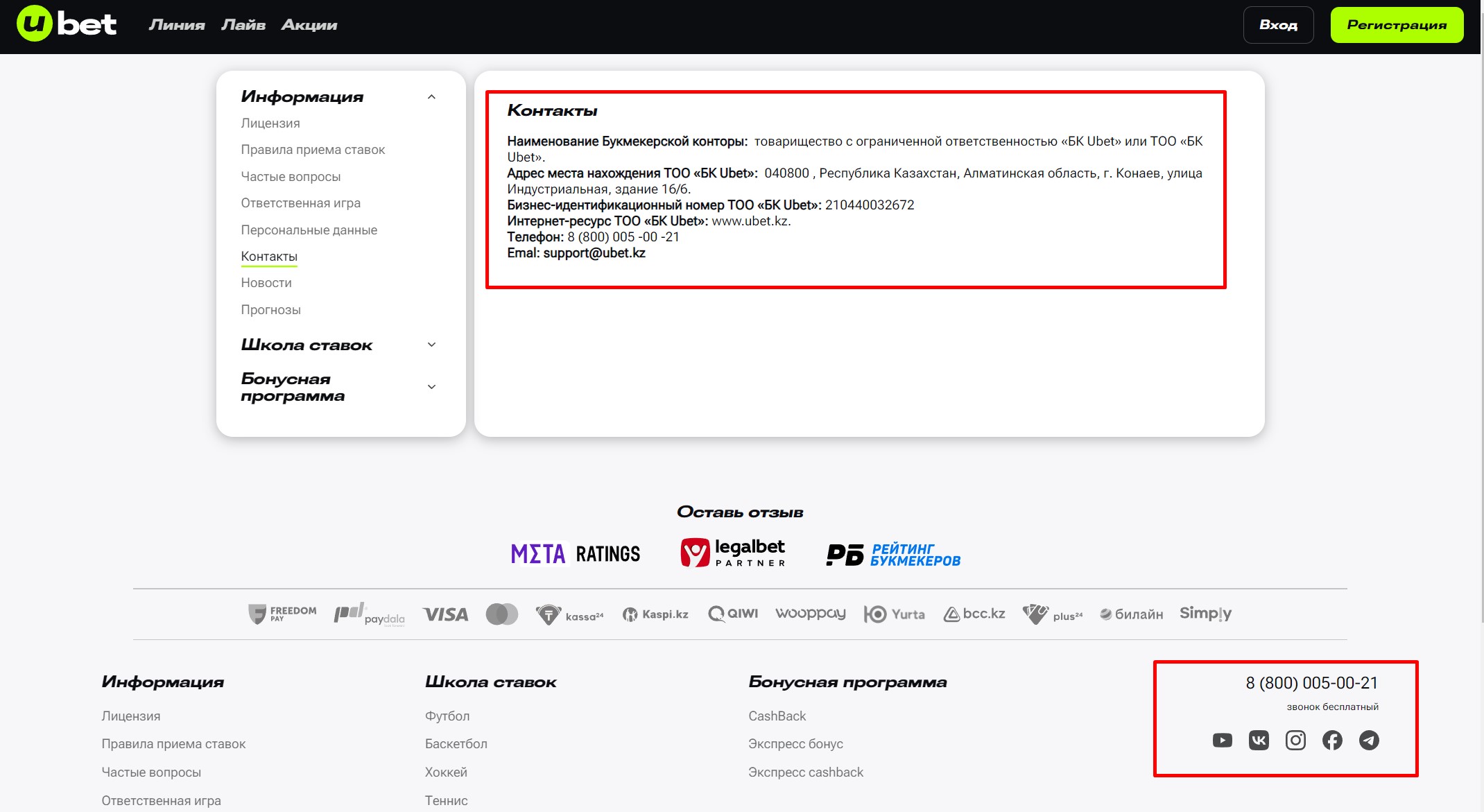Click the Mastercard payment logo
This screenshot has height=812, width=1484.
[x=502, y=614]
